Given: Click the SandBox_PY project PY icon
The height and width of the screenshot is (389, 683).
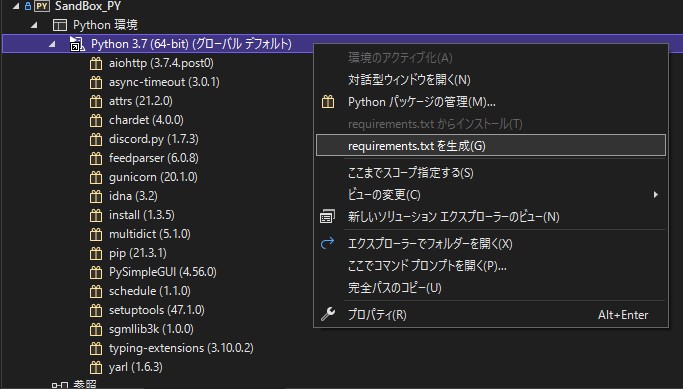Looking at the screenshot, I should pos(42,6).
